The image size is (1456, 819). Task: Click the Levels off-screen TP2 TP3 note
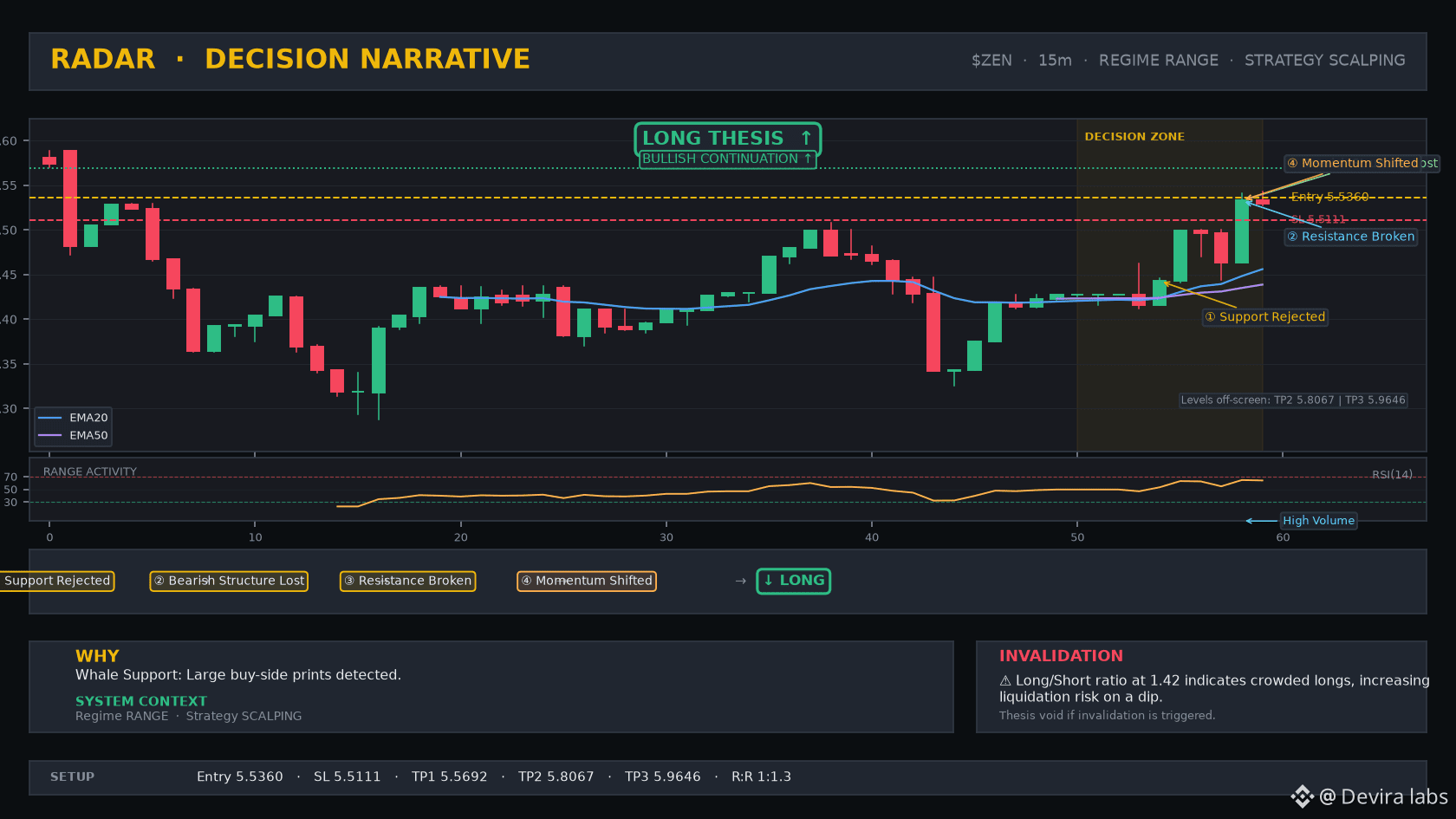pos(1293,400)
